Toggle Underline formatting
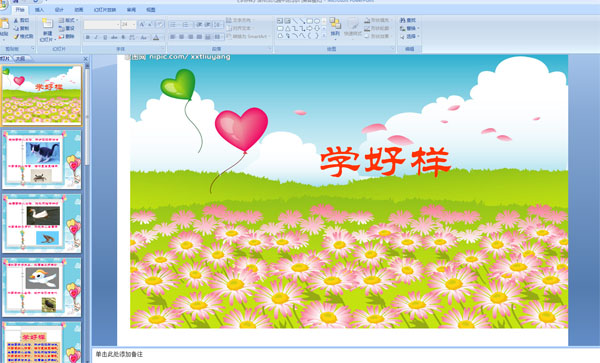The height and width of the screenshot is (363, 600). point(105,37)
